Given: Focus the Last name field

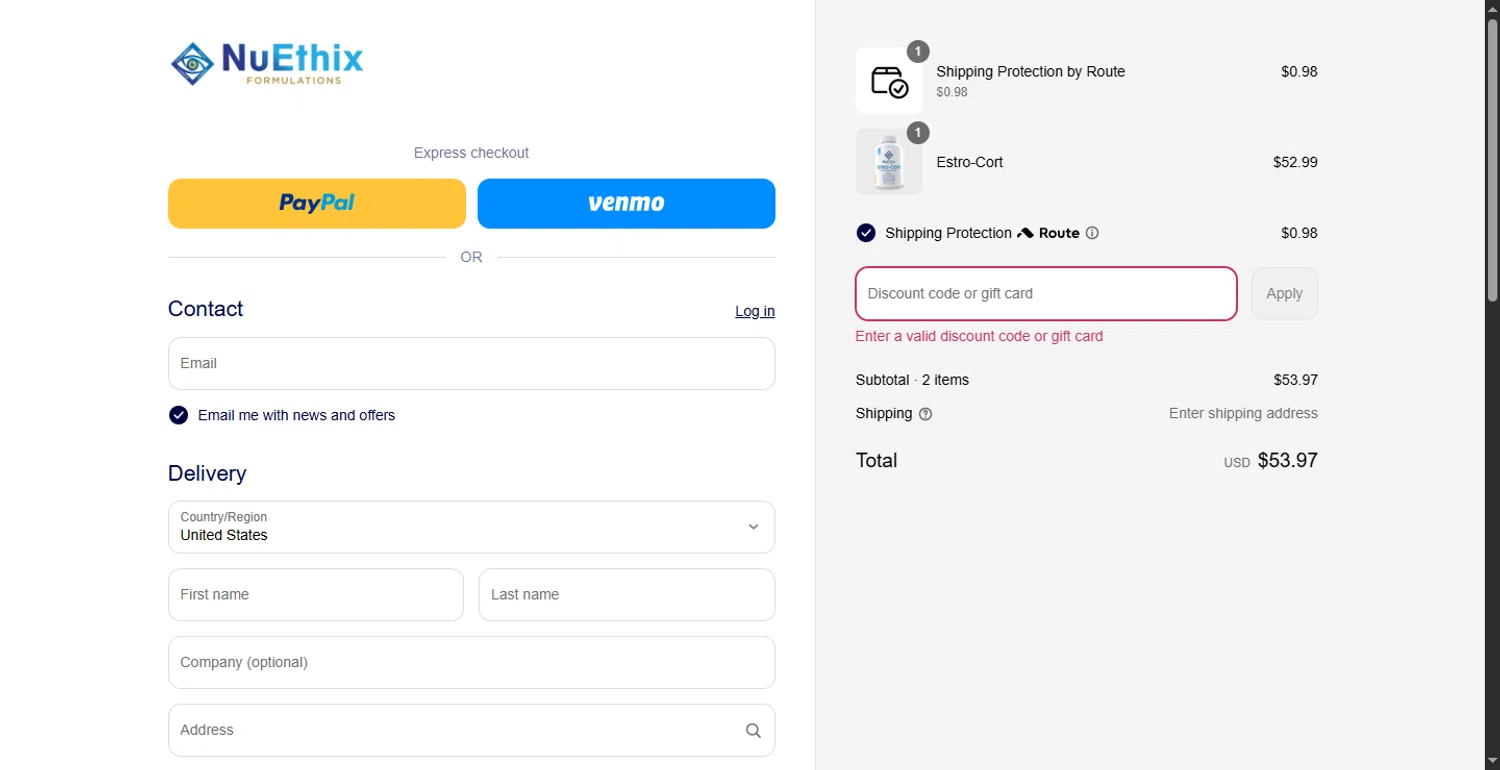Looking at the screenshot, I should coord(627,595).
